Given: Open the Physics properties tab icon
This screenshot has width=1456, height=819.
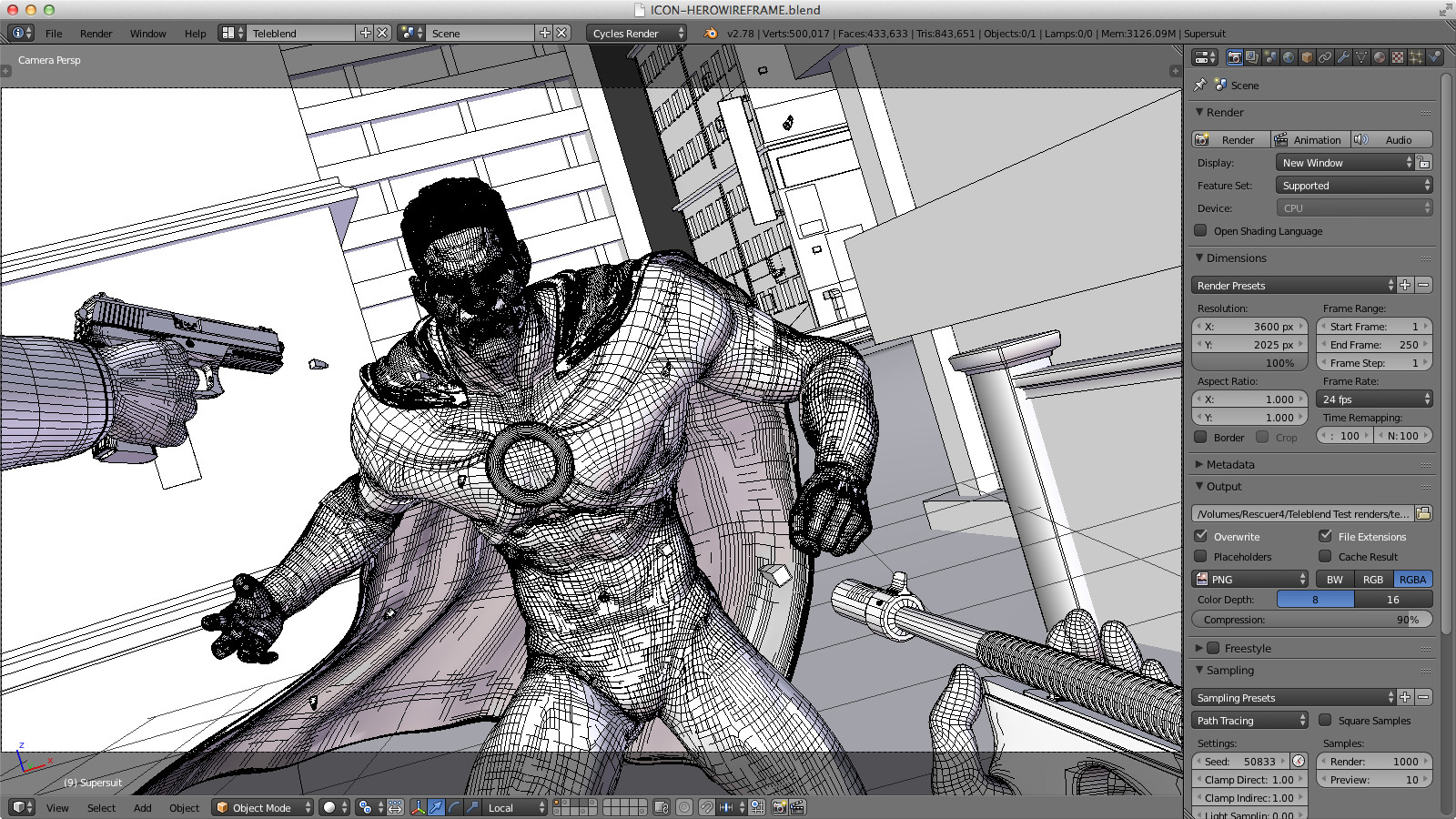Looking at the screenshot, I should click(x=1434, y=57).
